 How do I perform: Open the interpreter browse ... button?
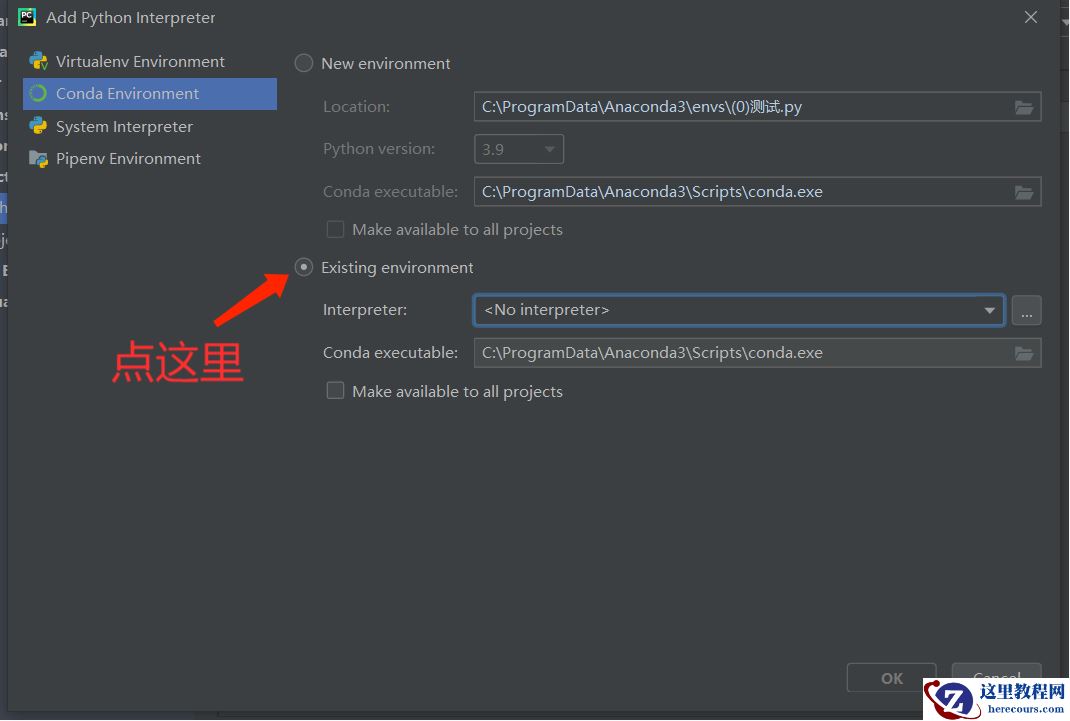[x=1026, y=310]
